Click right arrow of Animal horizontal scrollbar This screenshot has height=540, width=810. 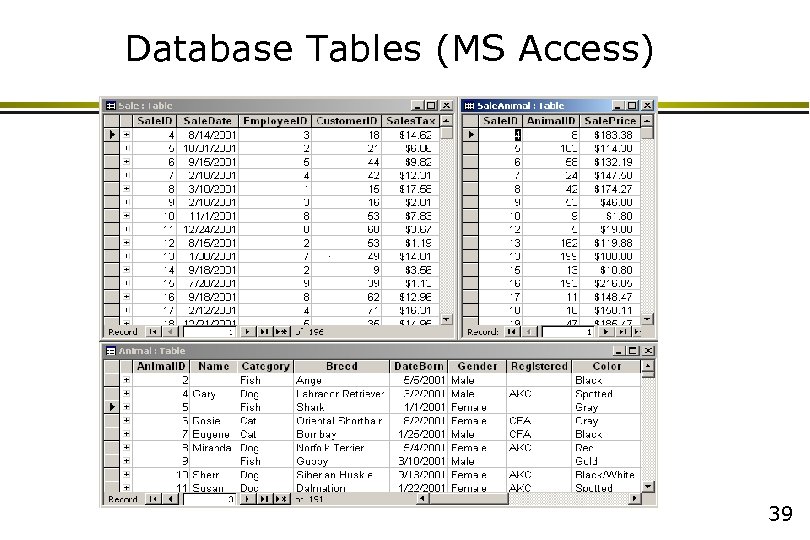click(634, 499)
